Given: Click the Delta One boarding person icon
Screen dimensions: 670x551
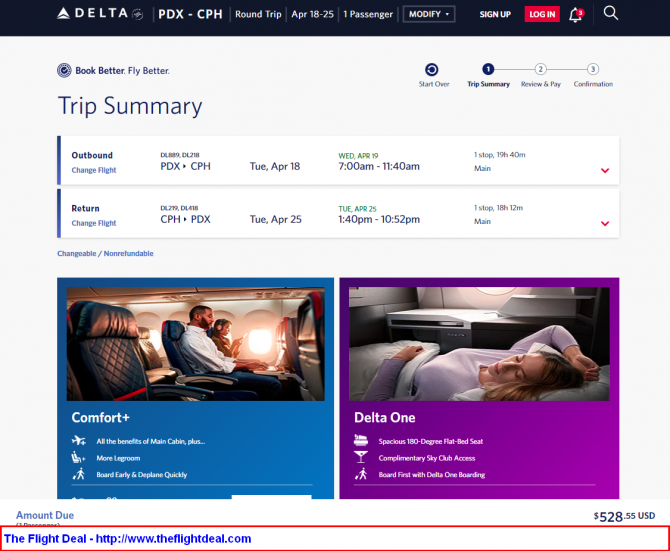Looking at the screenshot, I should click(x=361, y=474).
